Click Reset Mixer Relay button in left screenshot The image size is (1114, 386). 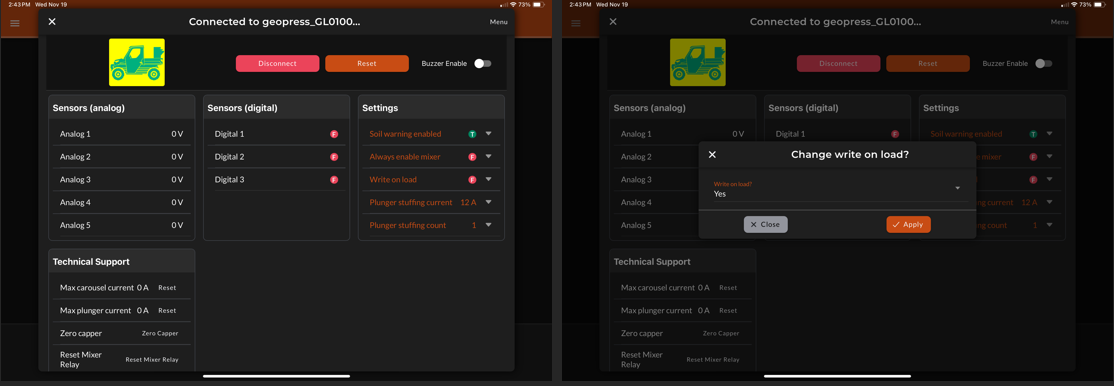point(152,359)
